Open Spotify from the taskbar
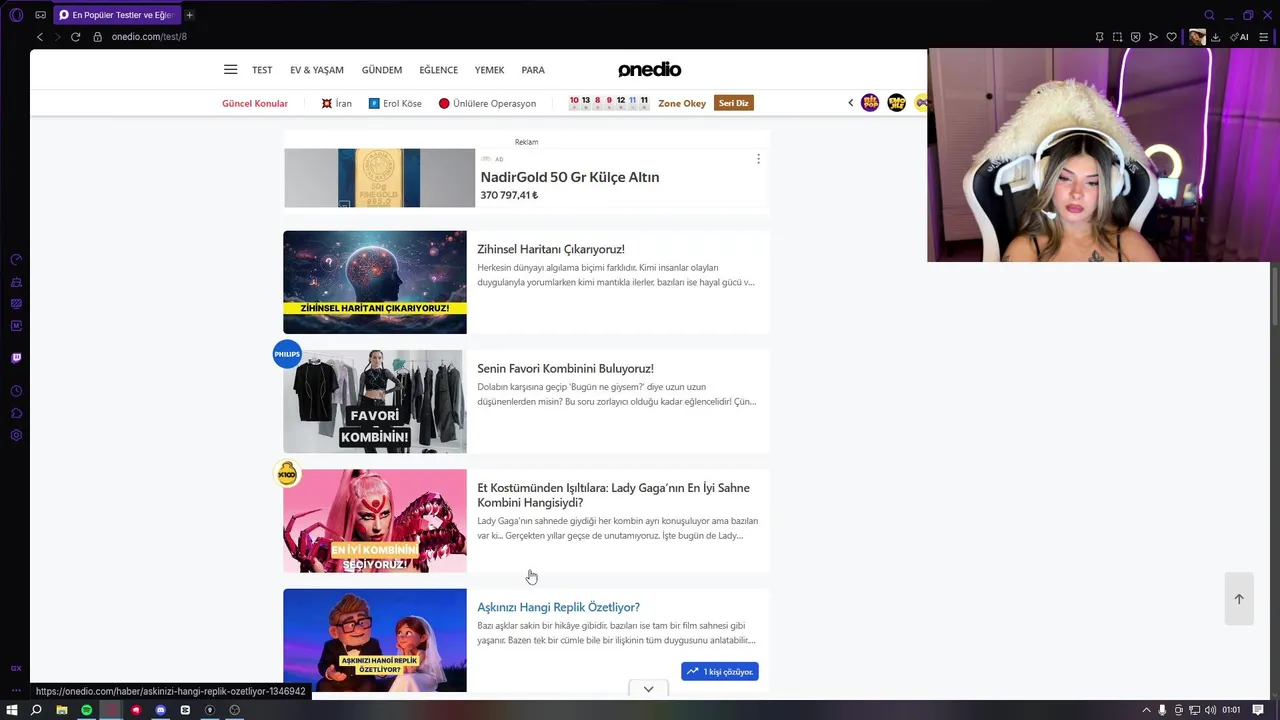 [86, 710]
